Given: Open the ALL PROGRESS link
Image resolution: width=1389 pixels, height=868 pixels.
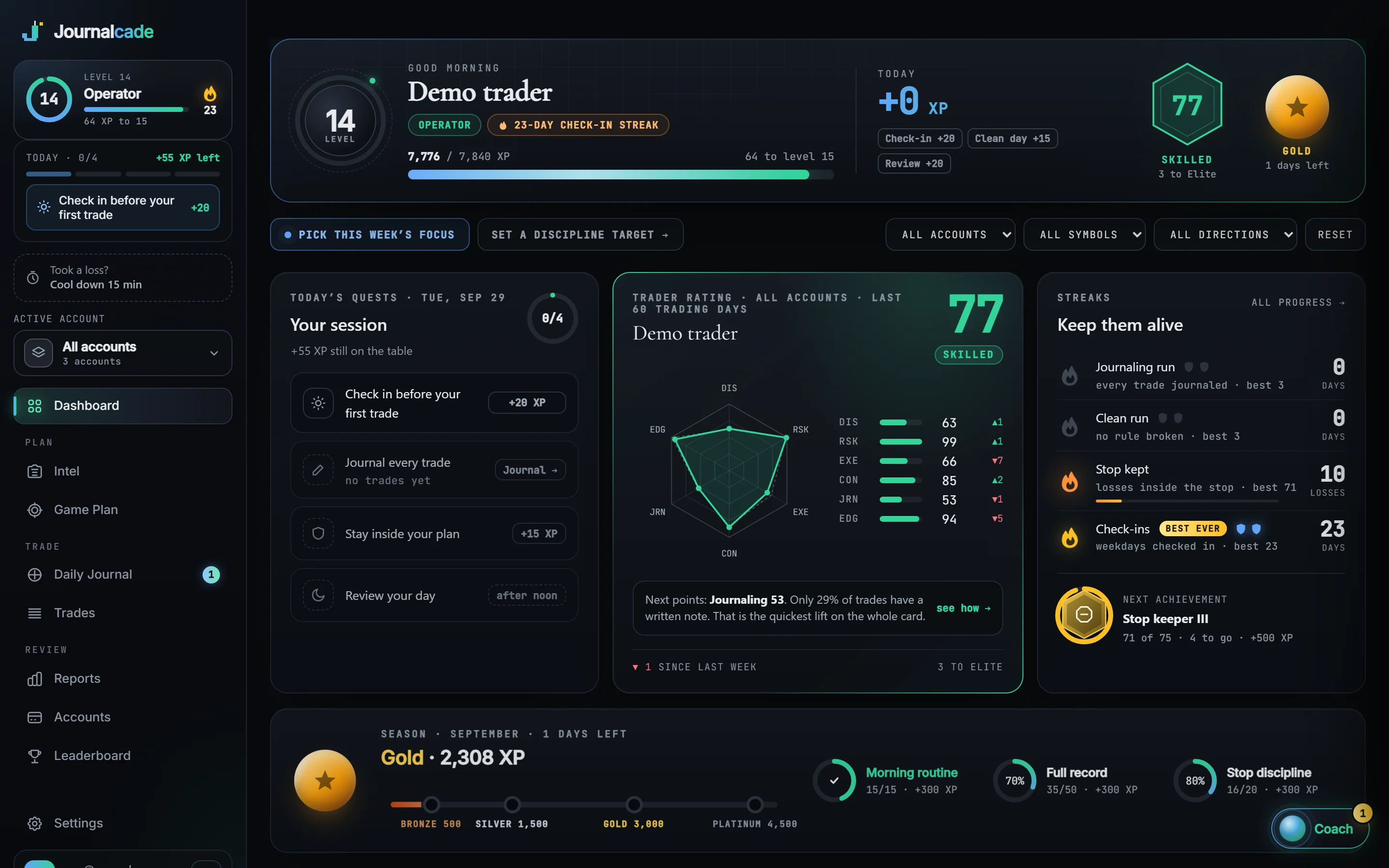Looking at the screenshot, I should point(1298,302).
